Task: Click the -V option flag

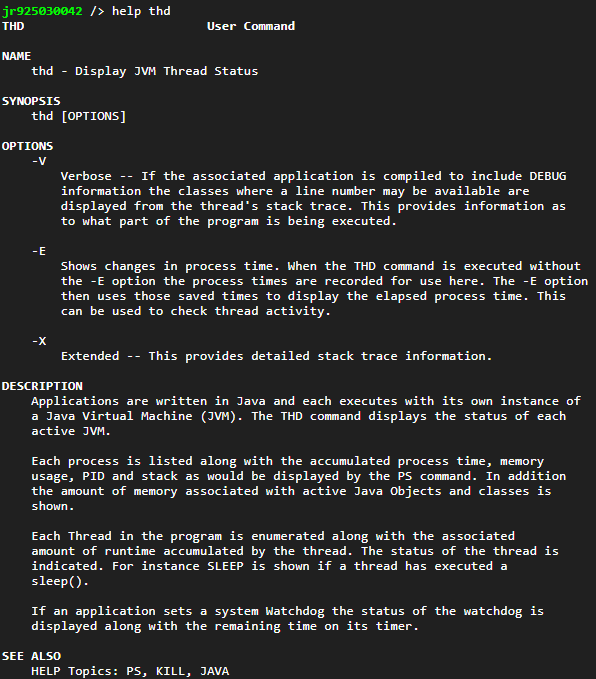Action: (39, 162)
